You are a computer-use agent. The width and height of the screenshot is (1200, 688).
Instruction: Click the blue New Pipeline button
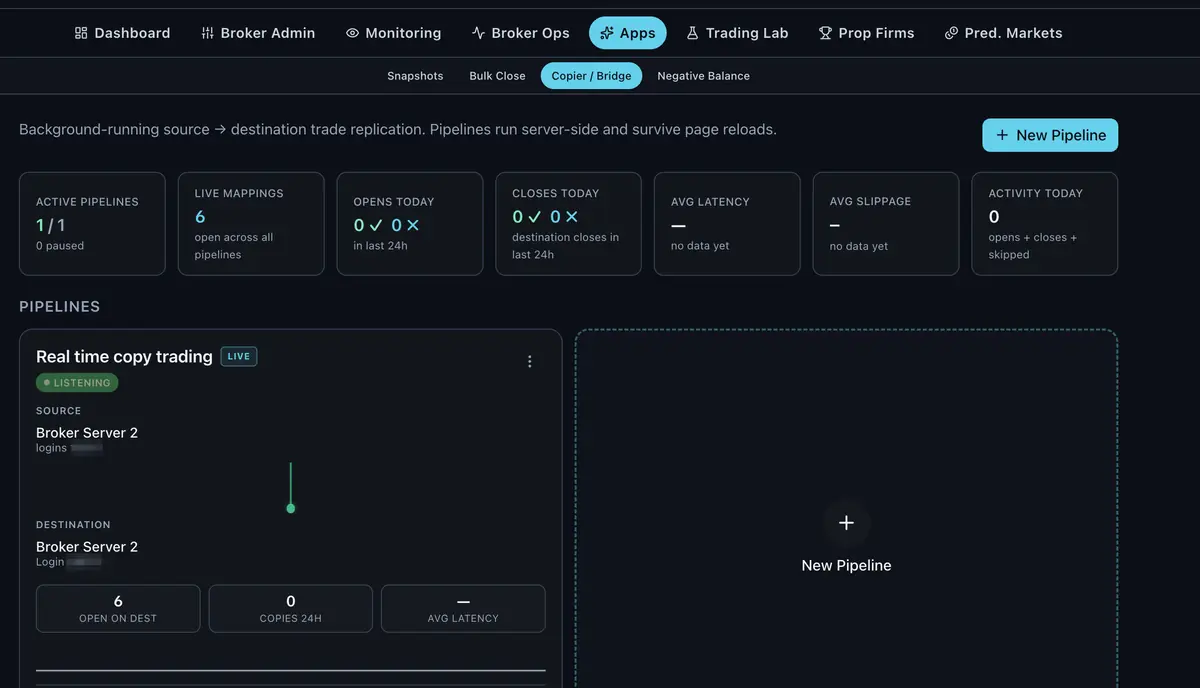pyautogui.click(x=1050, y=135)
